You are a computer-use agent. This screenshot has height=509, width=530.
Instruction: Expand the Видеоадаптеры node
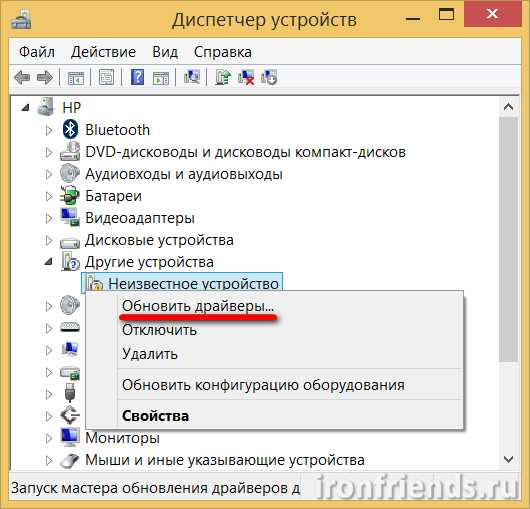click(x=49, y=218)
